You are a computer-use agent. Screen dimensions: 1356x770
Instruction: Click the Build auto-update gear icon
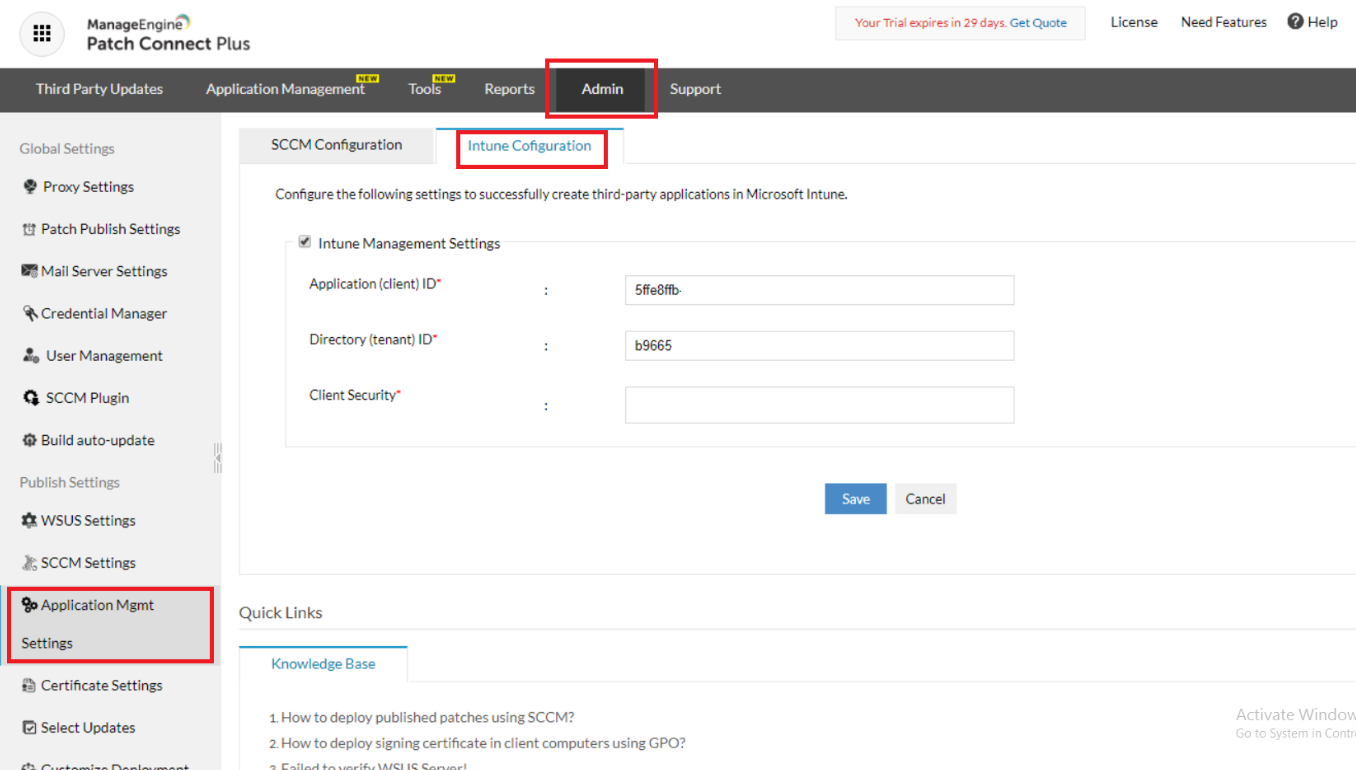29,440
